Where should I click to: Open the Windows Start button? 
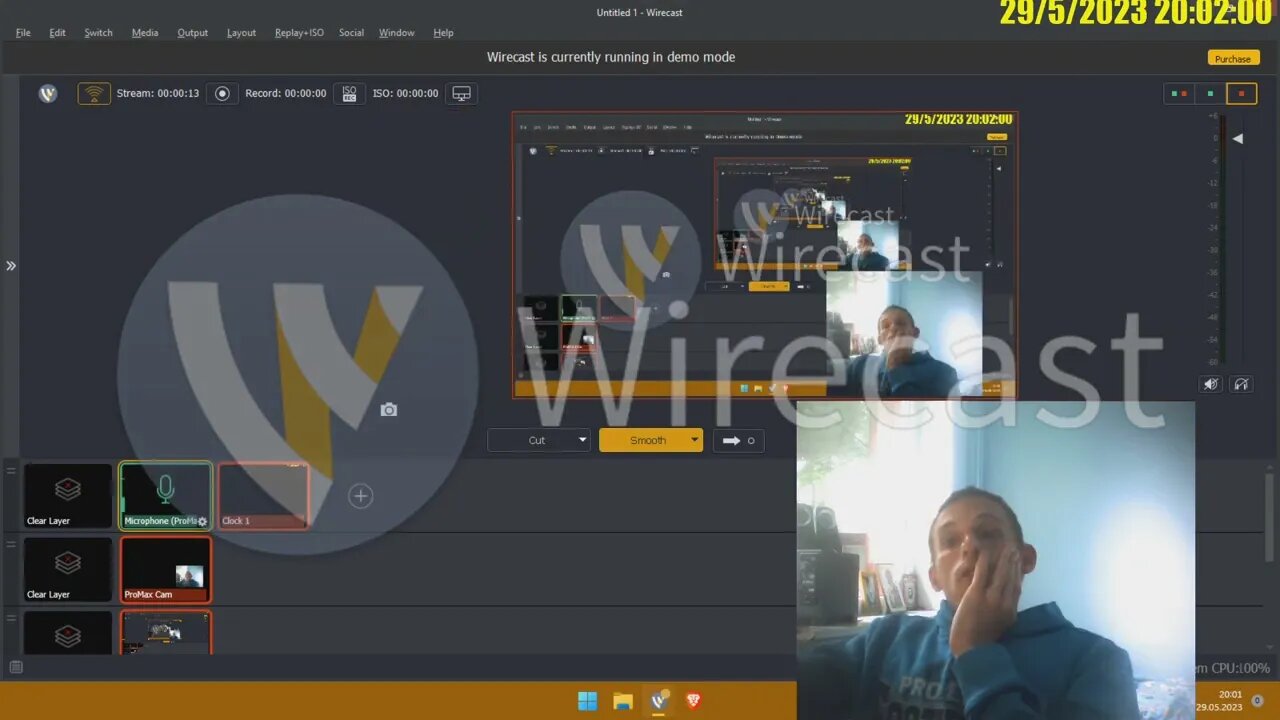(587, 701)
